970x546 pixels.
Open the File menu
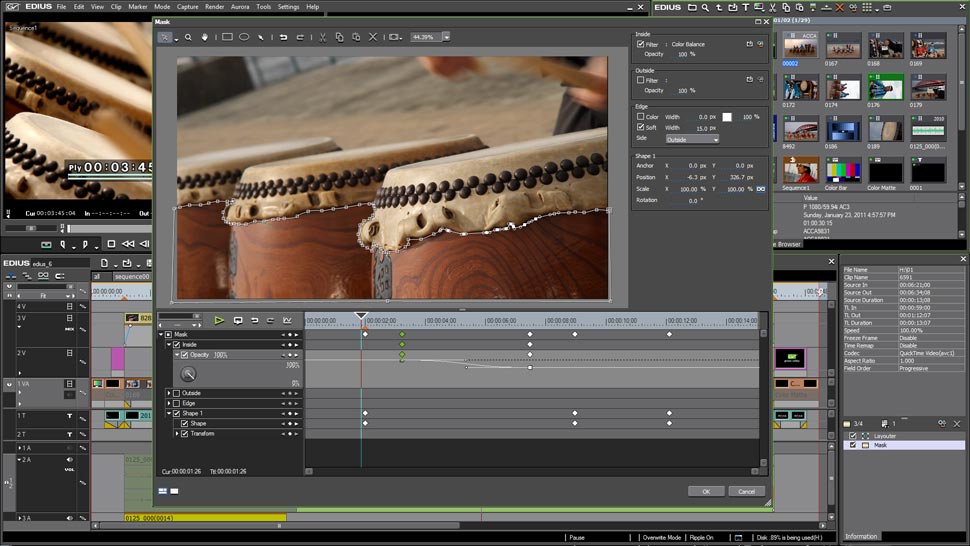click(61, 7)
